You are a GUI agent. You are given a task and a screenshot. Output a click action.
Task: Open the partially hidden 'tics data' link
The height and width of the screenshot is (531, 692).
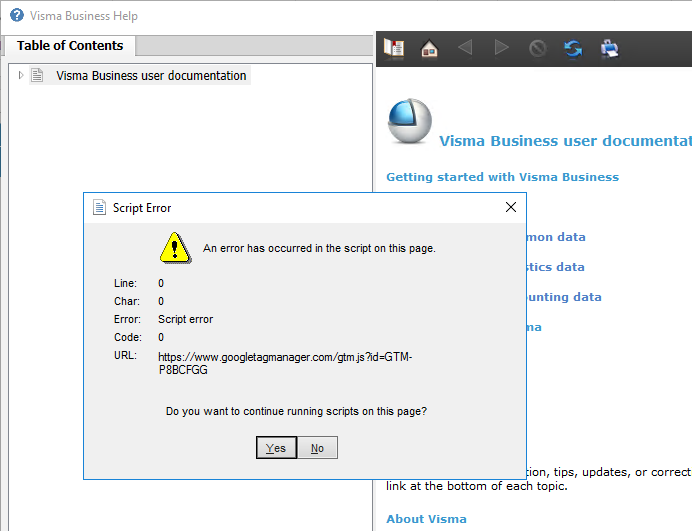[556, 267]
